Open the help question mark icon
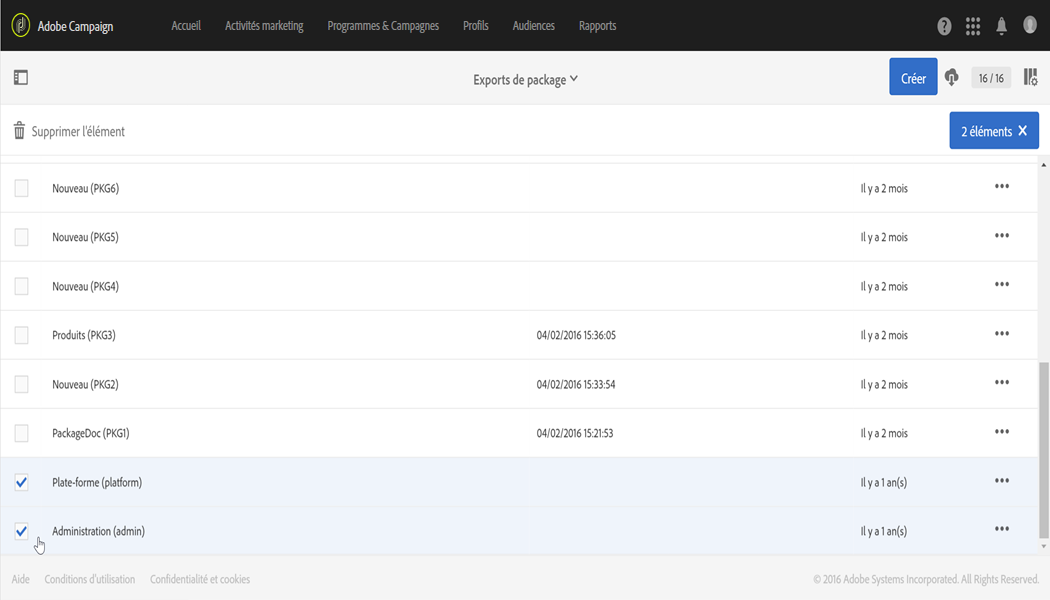The image size is (1050, 600). pos(944,26)
